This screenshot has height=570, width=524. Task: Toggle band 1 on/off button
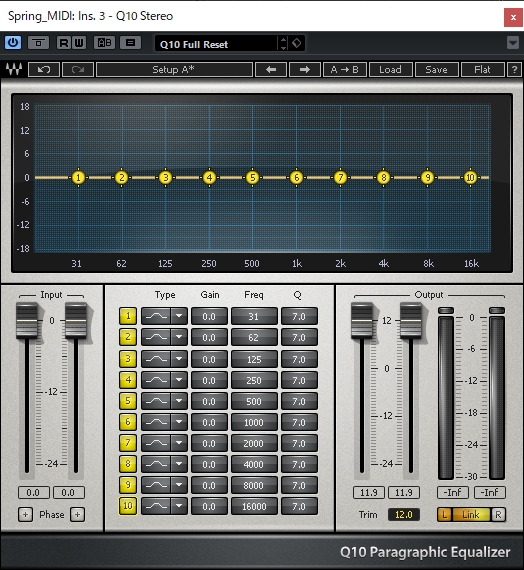click(128, 316)
